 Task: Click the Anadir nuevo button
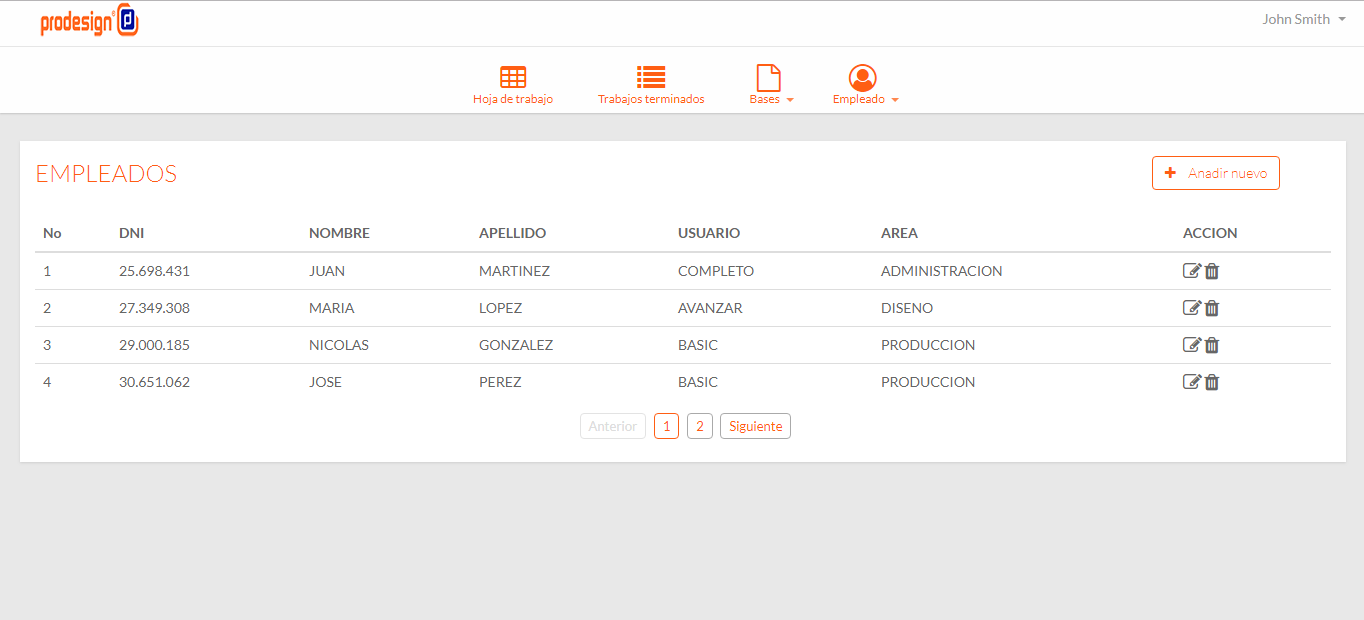tap(1215, 173)
